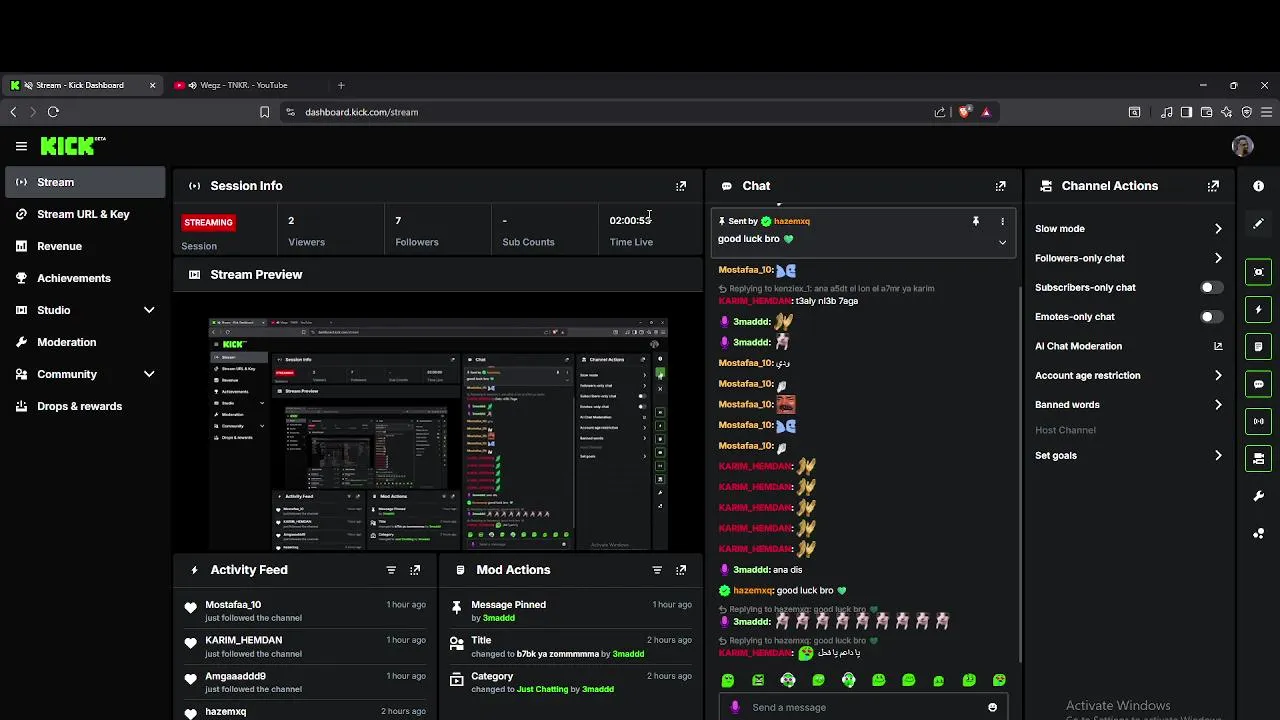1280x720 pixels.
Task: Pop out the Mod Actions panel
Action: point(681,570)
